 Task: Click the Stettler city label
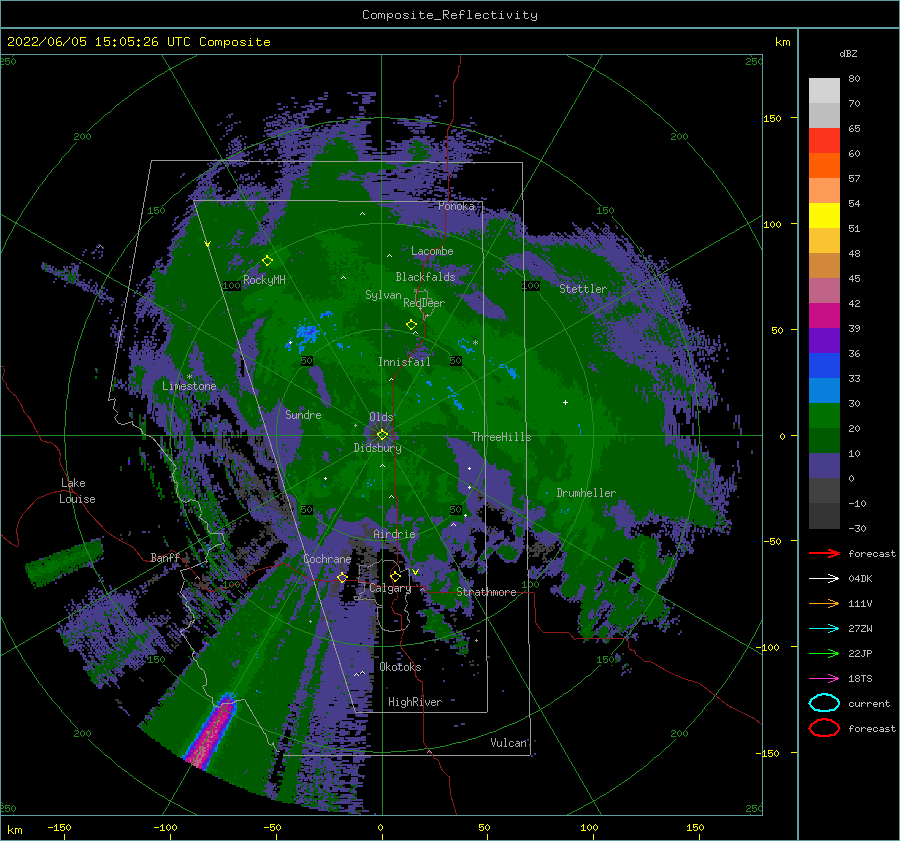tap(583, 289)
